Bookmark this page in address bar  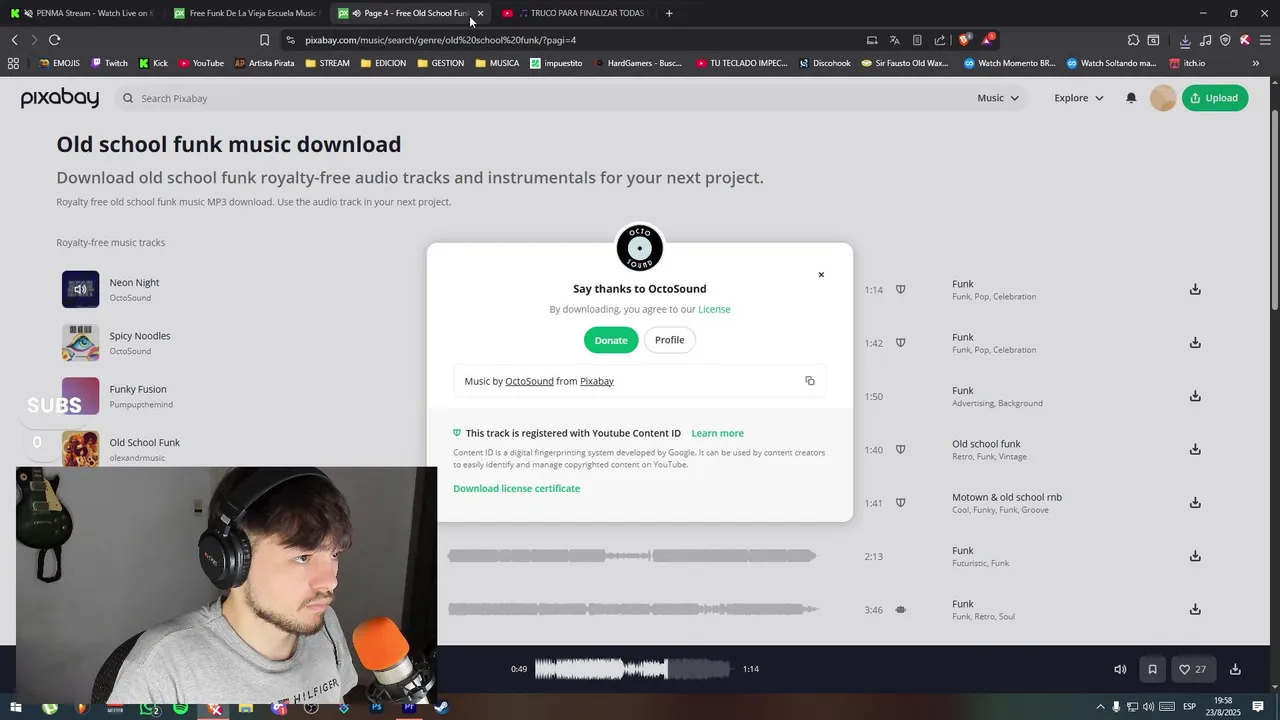264,40
